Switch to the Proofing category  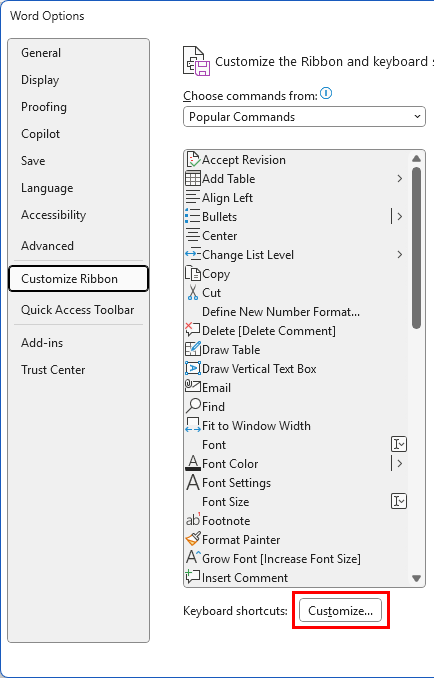pyautogui.click(x=44, y=107)
